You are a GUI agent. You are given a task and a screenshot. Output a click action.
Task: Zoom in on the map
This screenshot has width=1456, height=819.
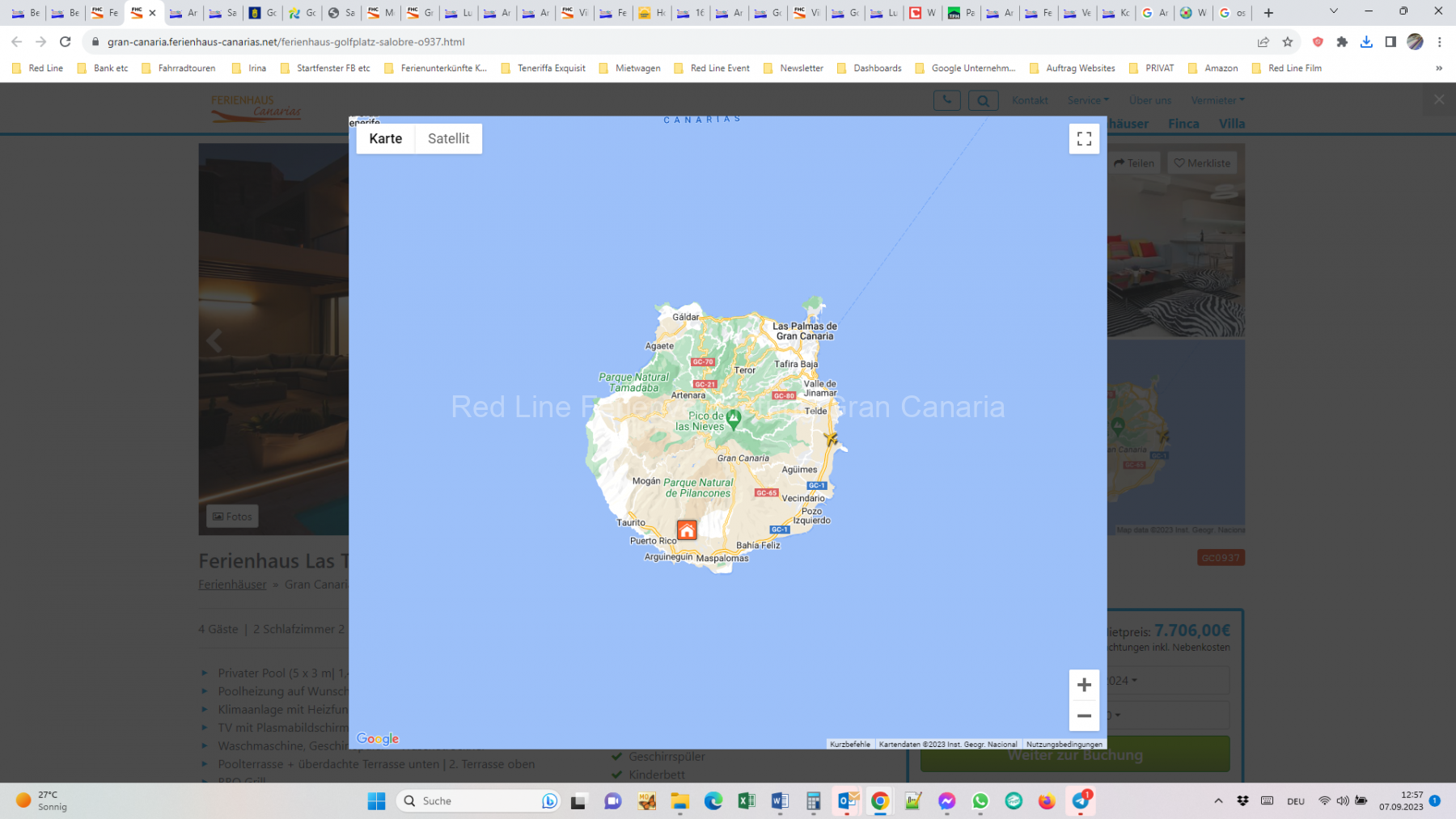(1084, 685)
